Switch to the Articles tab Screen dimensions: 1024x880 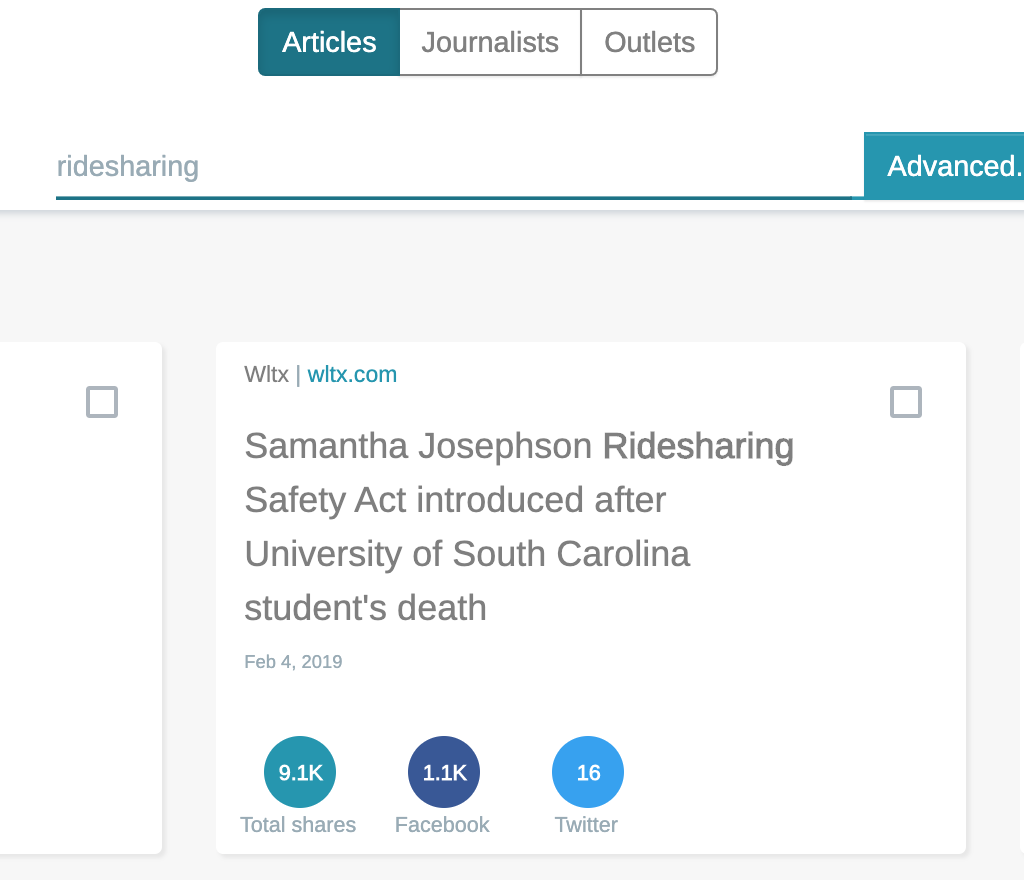pos(329,42)
